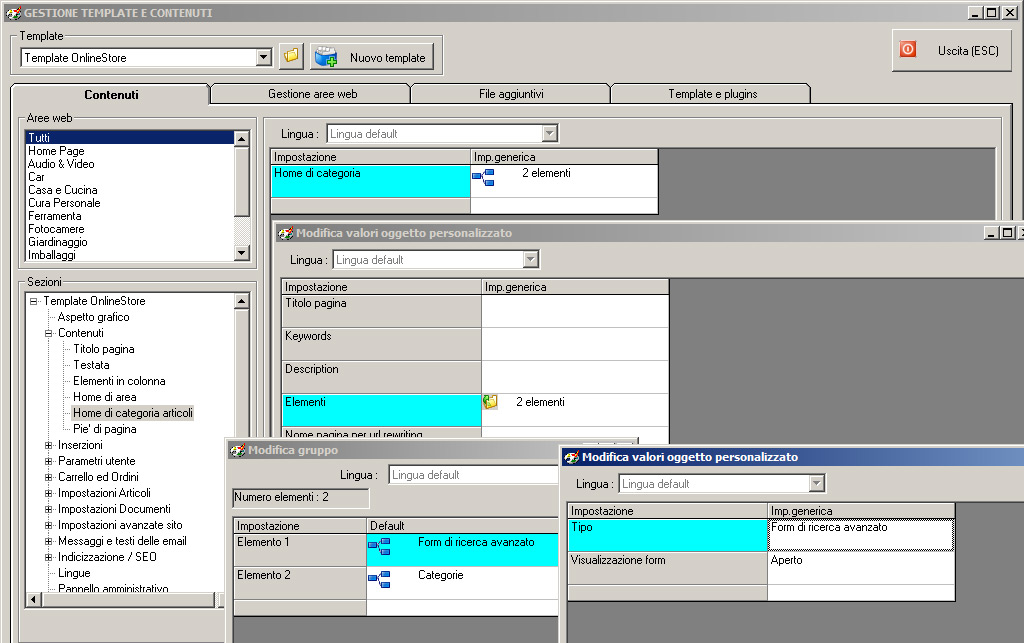Switch to the Contenuti tab
1024x643 pixels.
[x=111, y=95]
